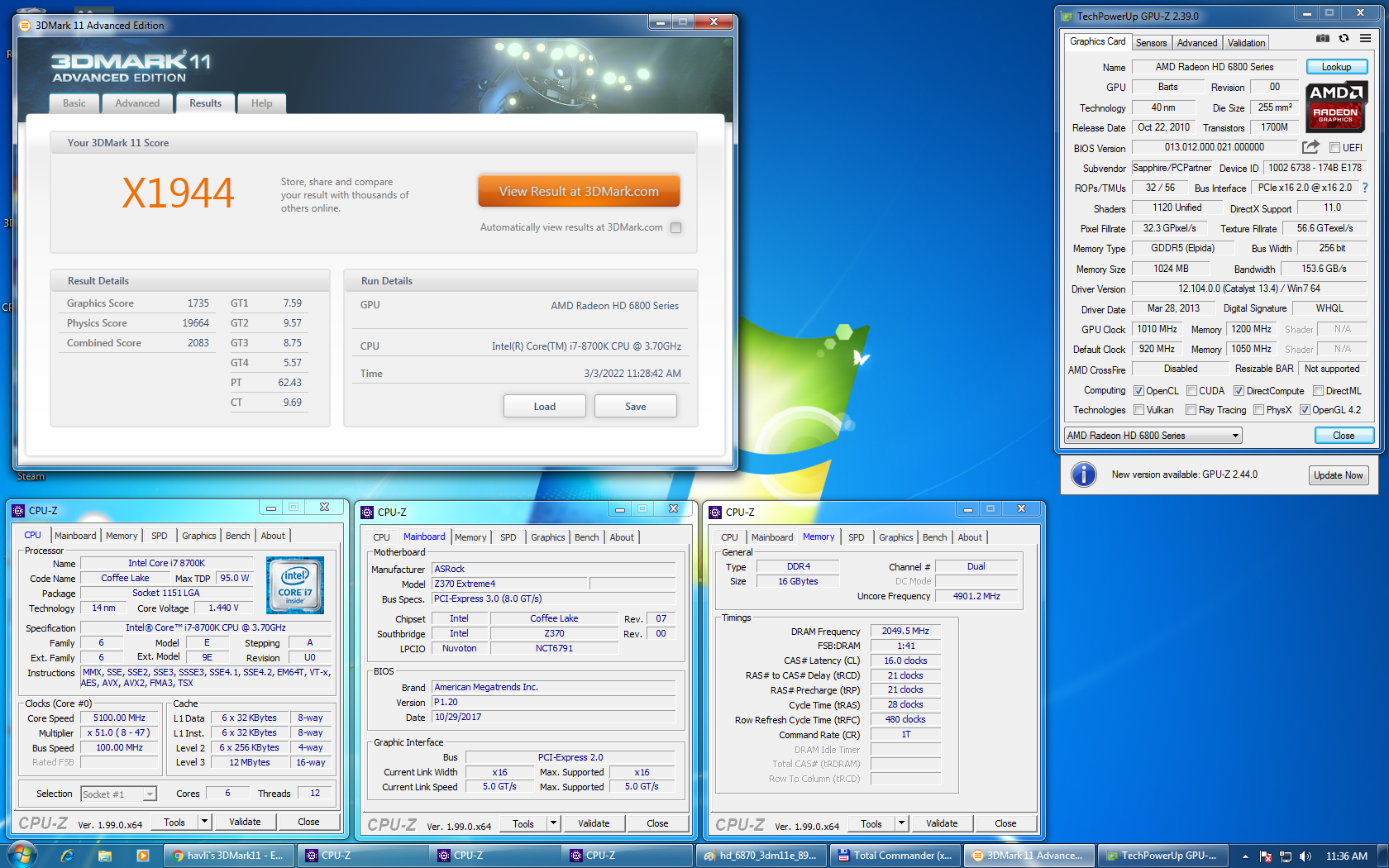Switch to Total Commander taskbar item

click(896, 856)
